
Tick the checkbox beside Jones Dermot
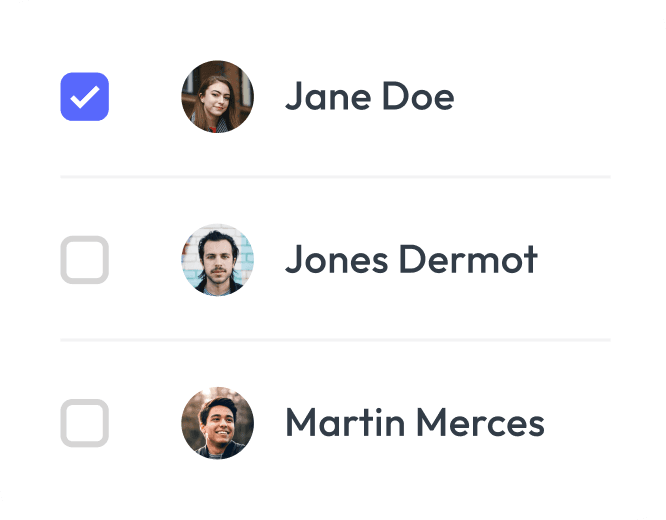click(x=85, y=260)
